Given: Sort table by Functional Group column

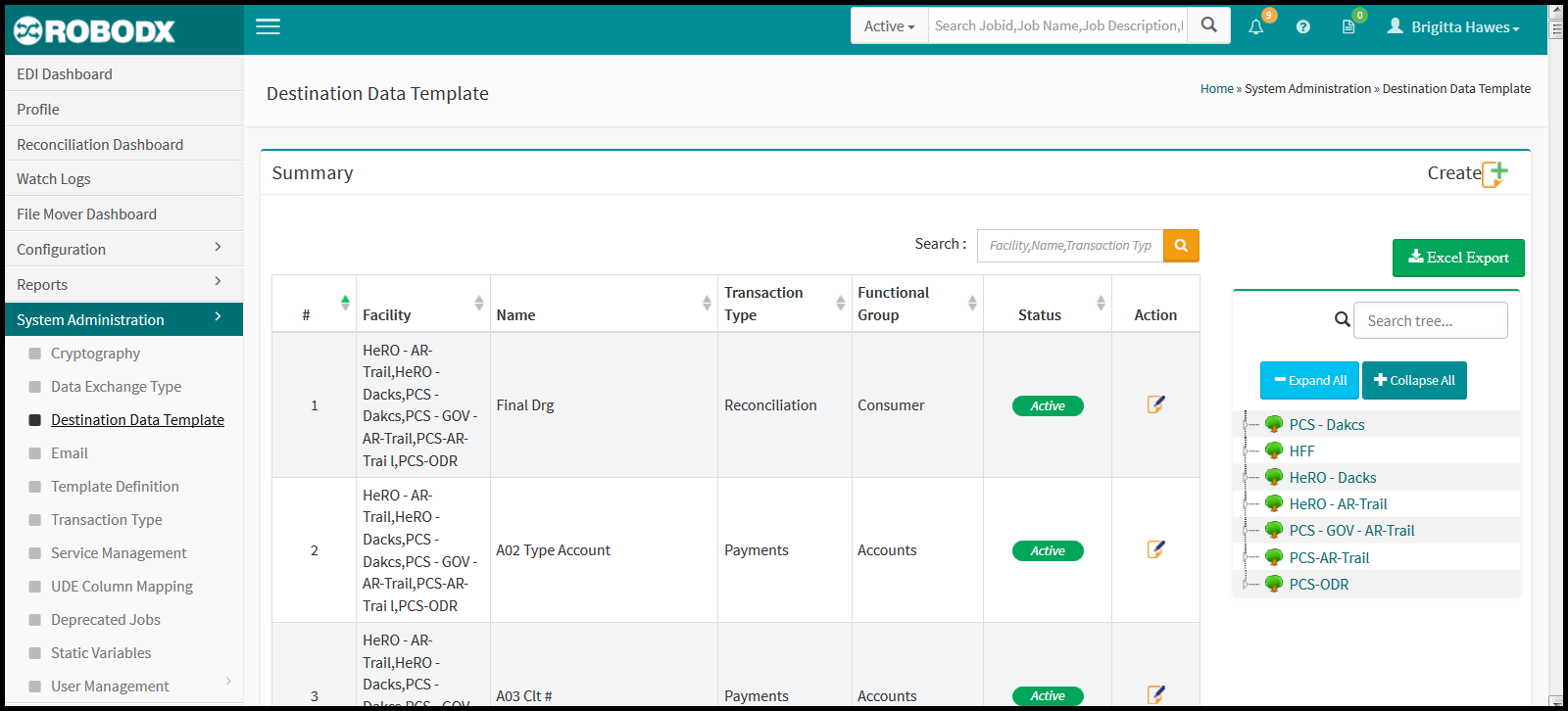Looking at the screenshot, I should [972, 303].
